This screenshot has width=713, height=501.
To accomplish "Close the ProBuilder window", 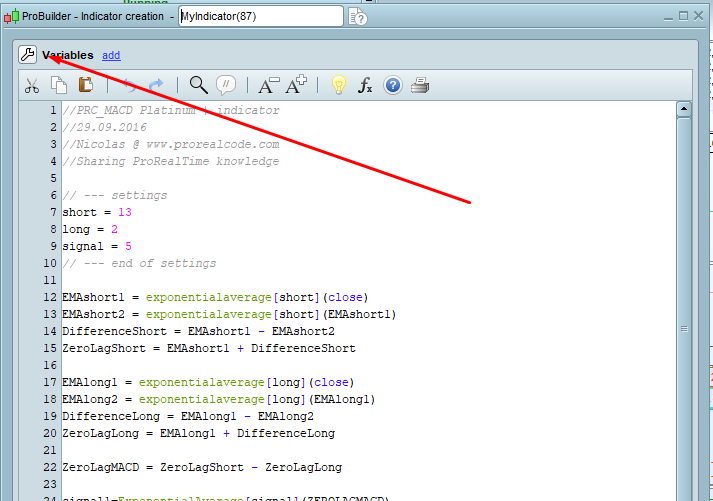I will (699, 16).
